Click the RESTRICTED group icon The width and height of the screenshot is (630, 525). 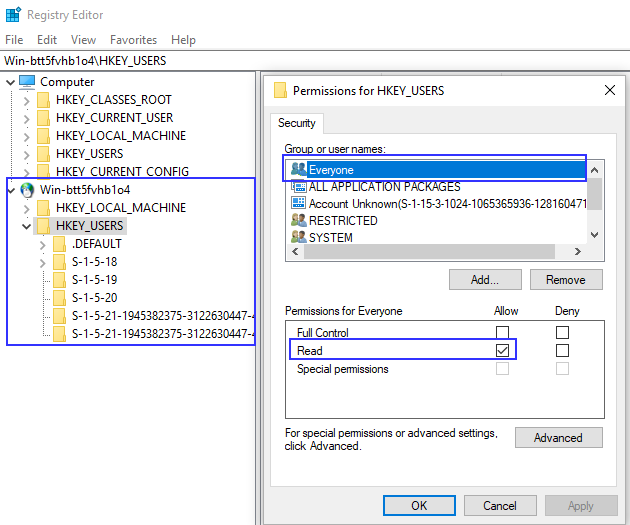(299, 220)
